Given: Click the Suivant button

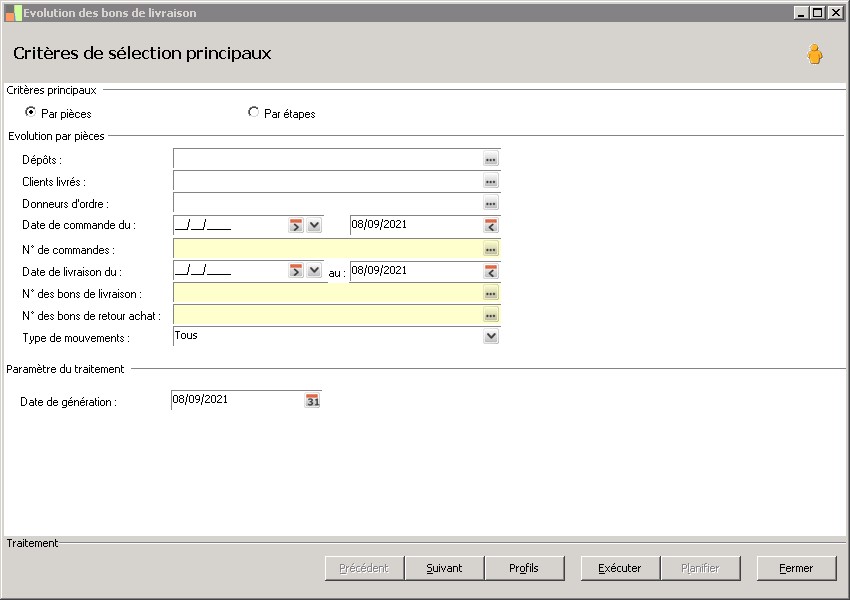Looking at the screenshot, I should tap(444, 568).
